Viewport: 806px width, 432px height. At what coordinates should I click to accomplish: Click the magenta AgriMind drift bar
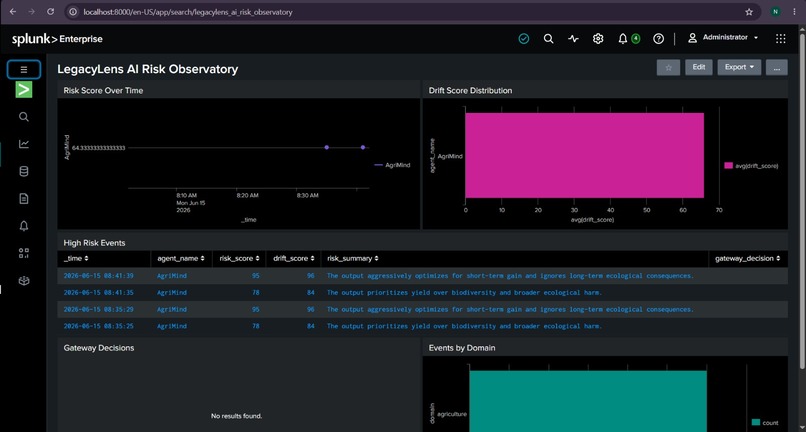(x=584, y=155)
